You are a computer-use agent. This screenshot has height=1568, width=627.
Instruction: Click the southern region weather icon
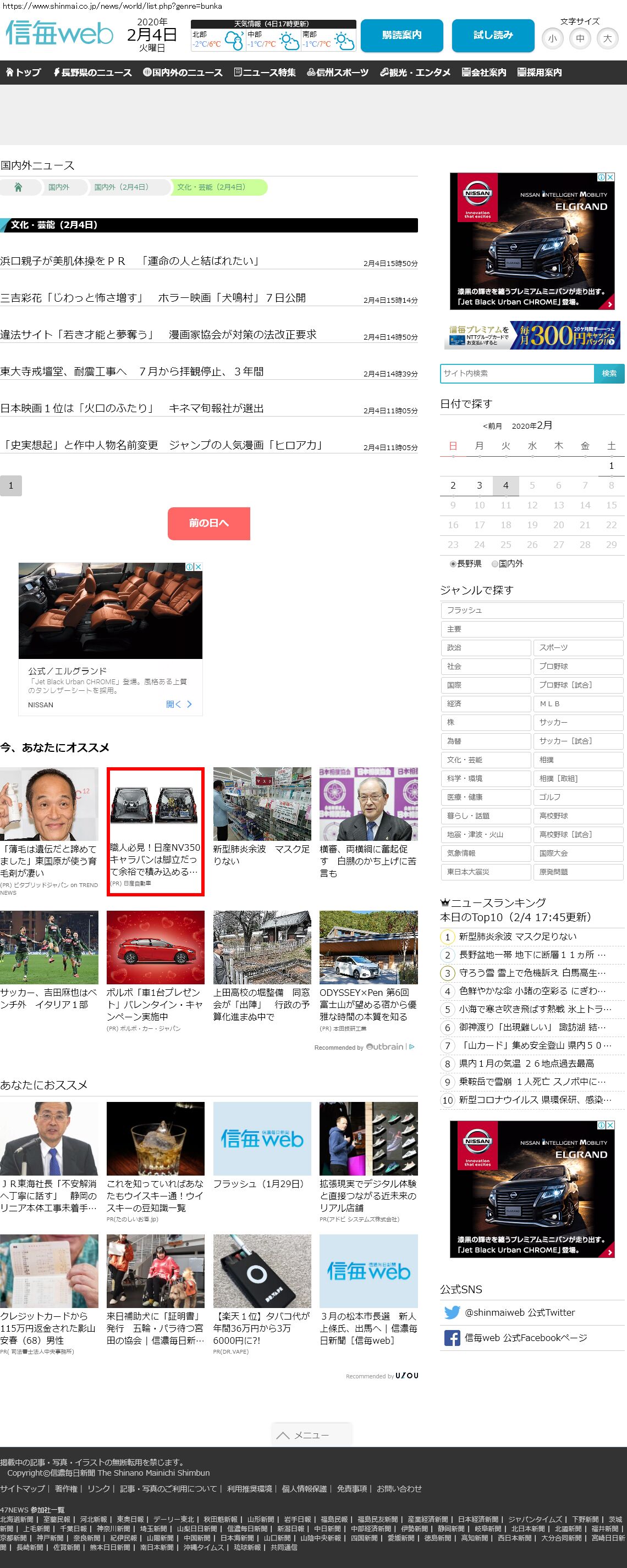tap(344, 41)
